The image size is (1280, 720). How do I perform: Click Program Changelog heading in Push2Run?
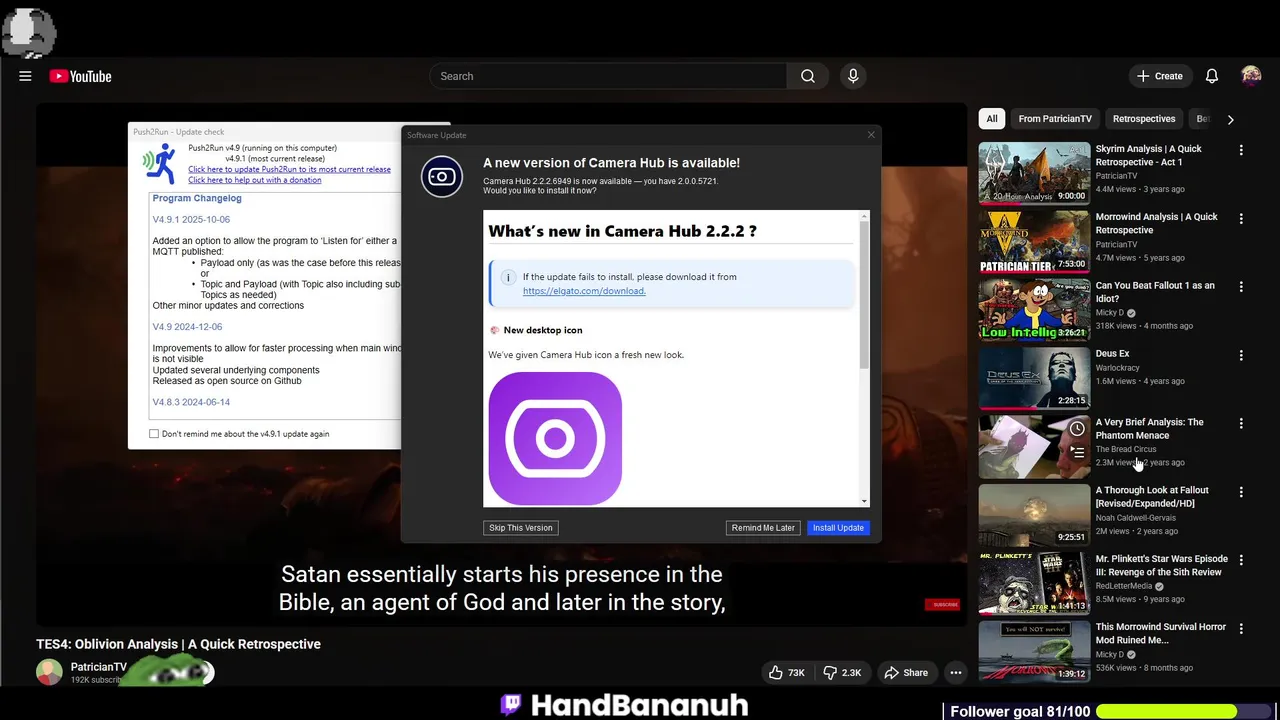coord(197,198)
